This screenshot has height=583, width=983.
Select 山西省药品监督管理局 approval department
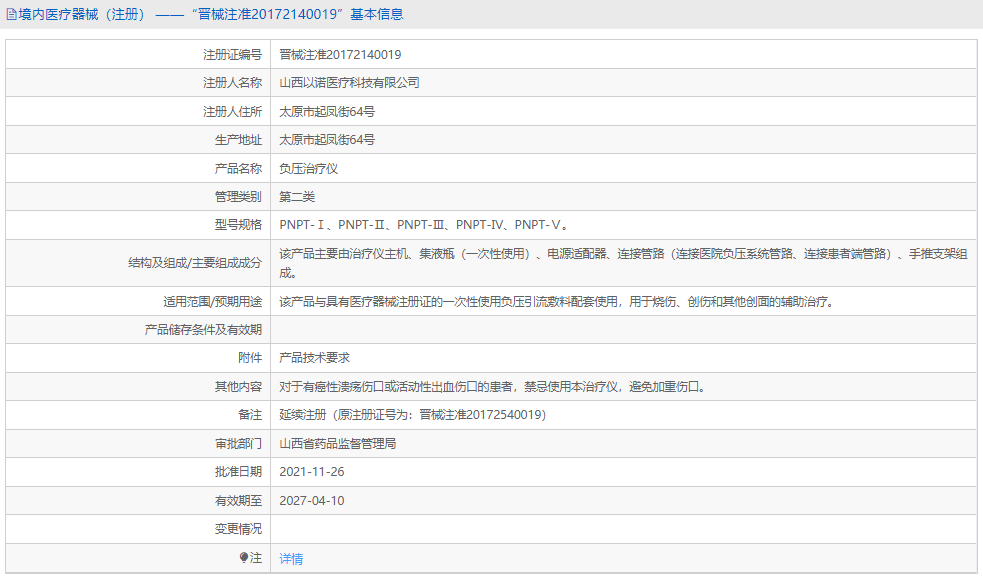(337, 444)
